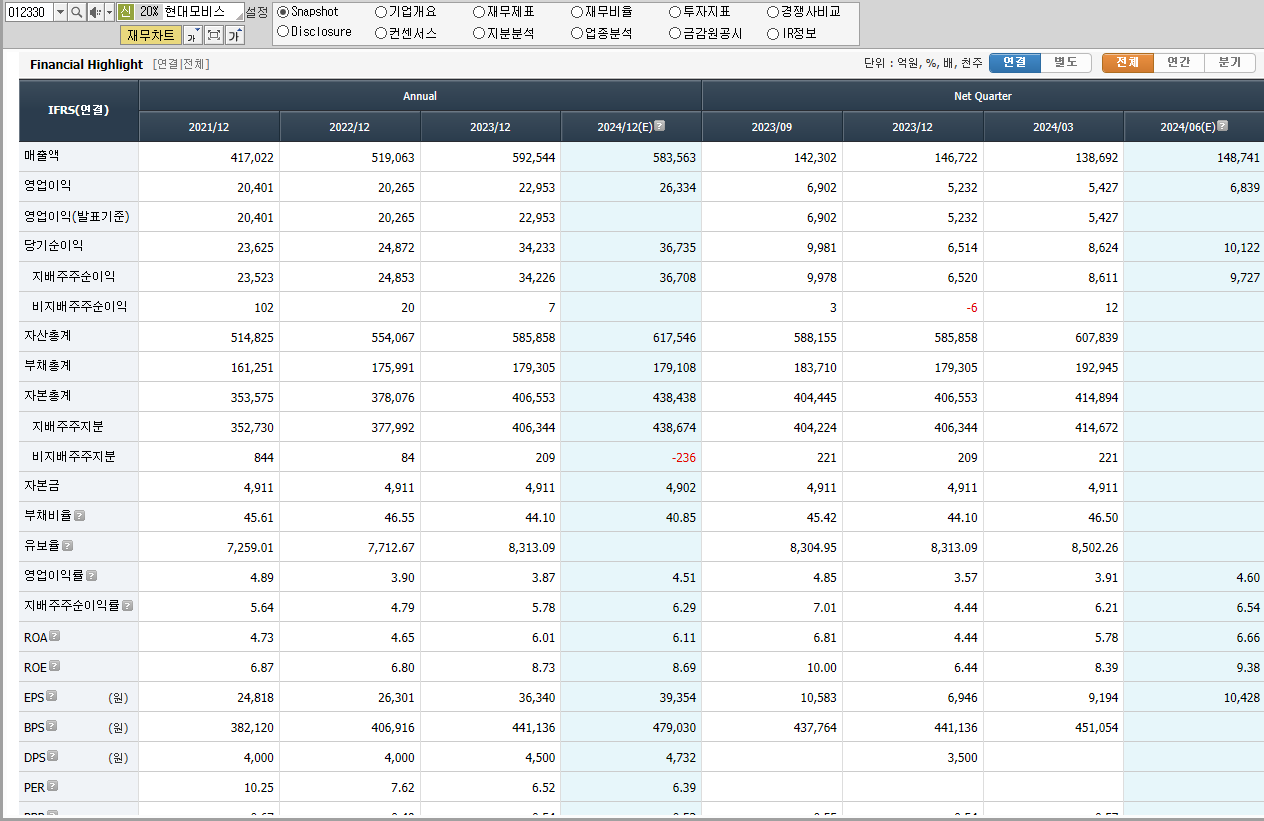Click the 설정 settings label
This screenshot has height=821, width=1264.
point(257,12)
